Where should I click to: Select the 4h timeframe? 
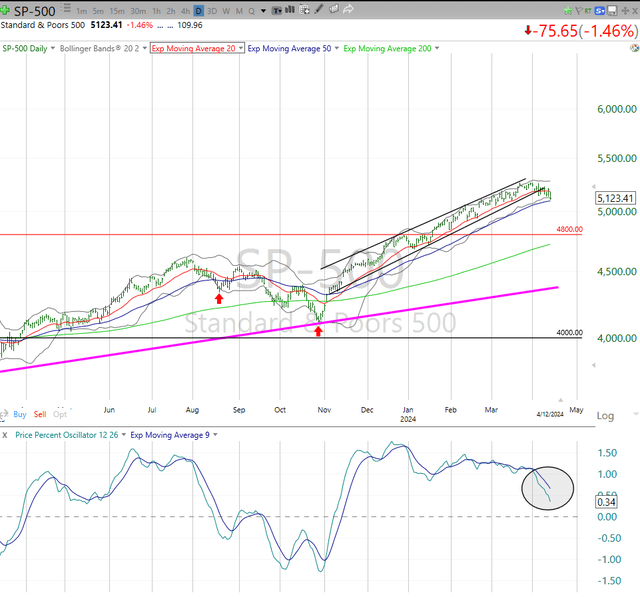(185, 11)
